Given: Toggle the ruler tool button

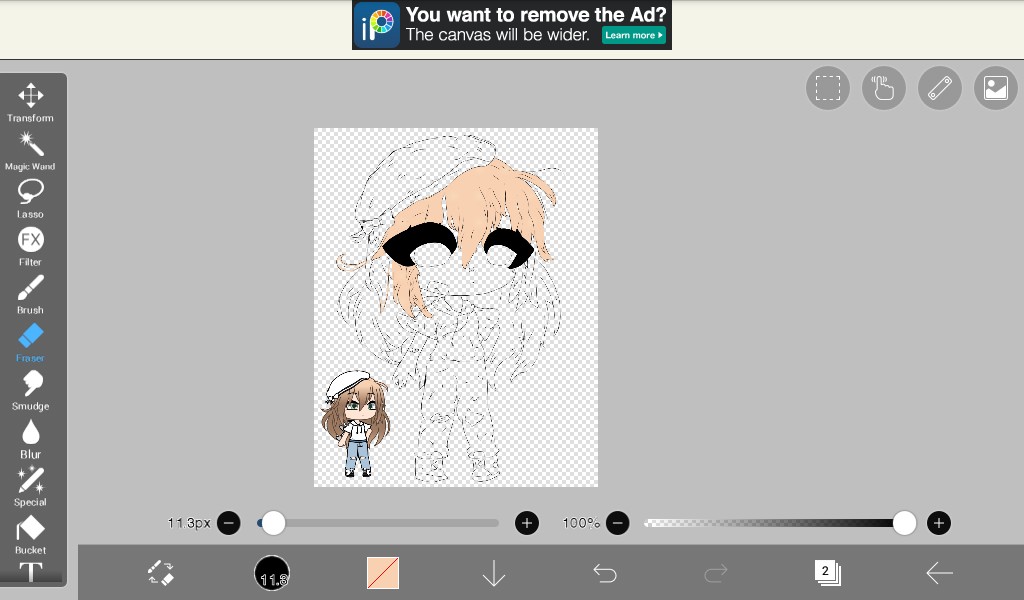Looking at the screenshot, I should click(939, 89).
